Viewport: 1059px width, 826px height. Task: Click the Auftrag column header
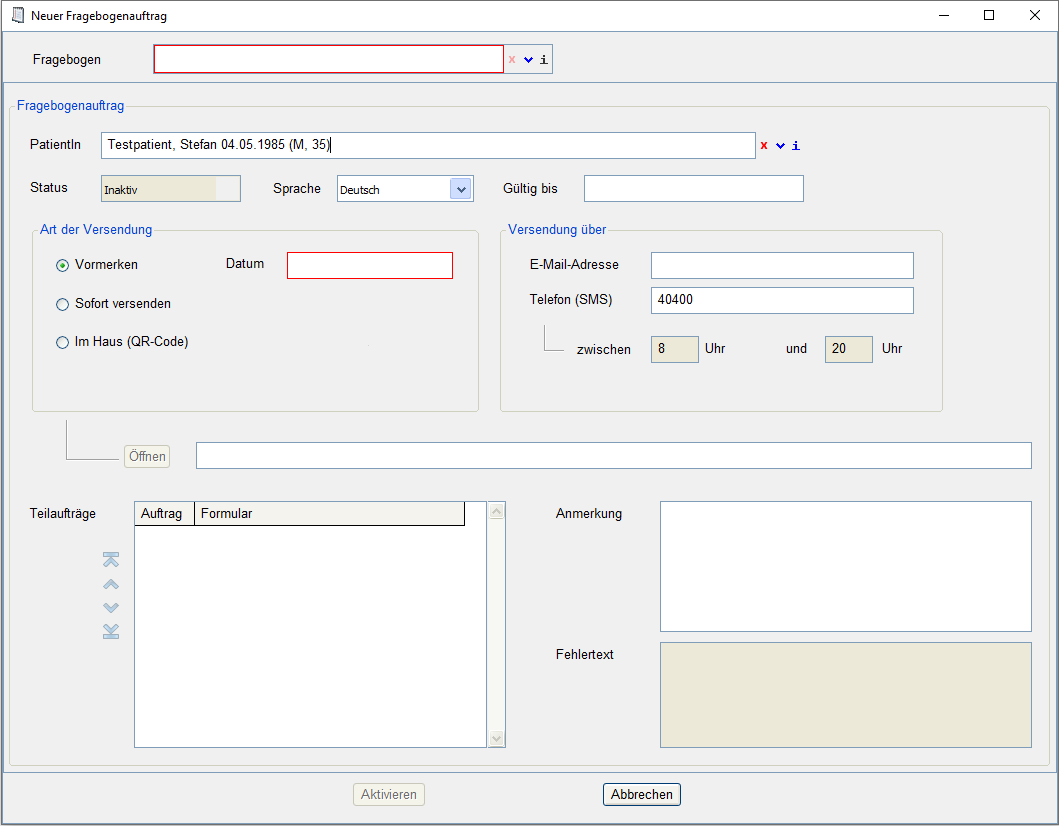(x=163, y=514)
